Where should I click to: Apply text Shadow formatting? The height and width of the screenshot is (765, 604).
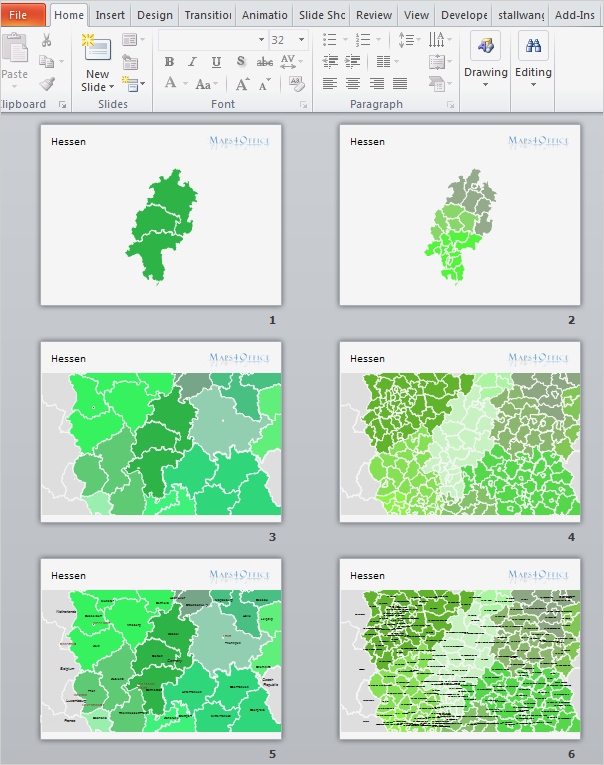(241, 61)
